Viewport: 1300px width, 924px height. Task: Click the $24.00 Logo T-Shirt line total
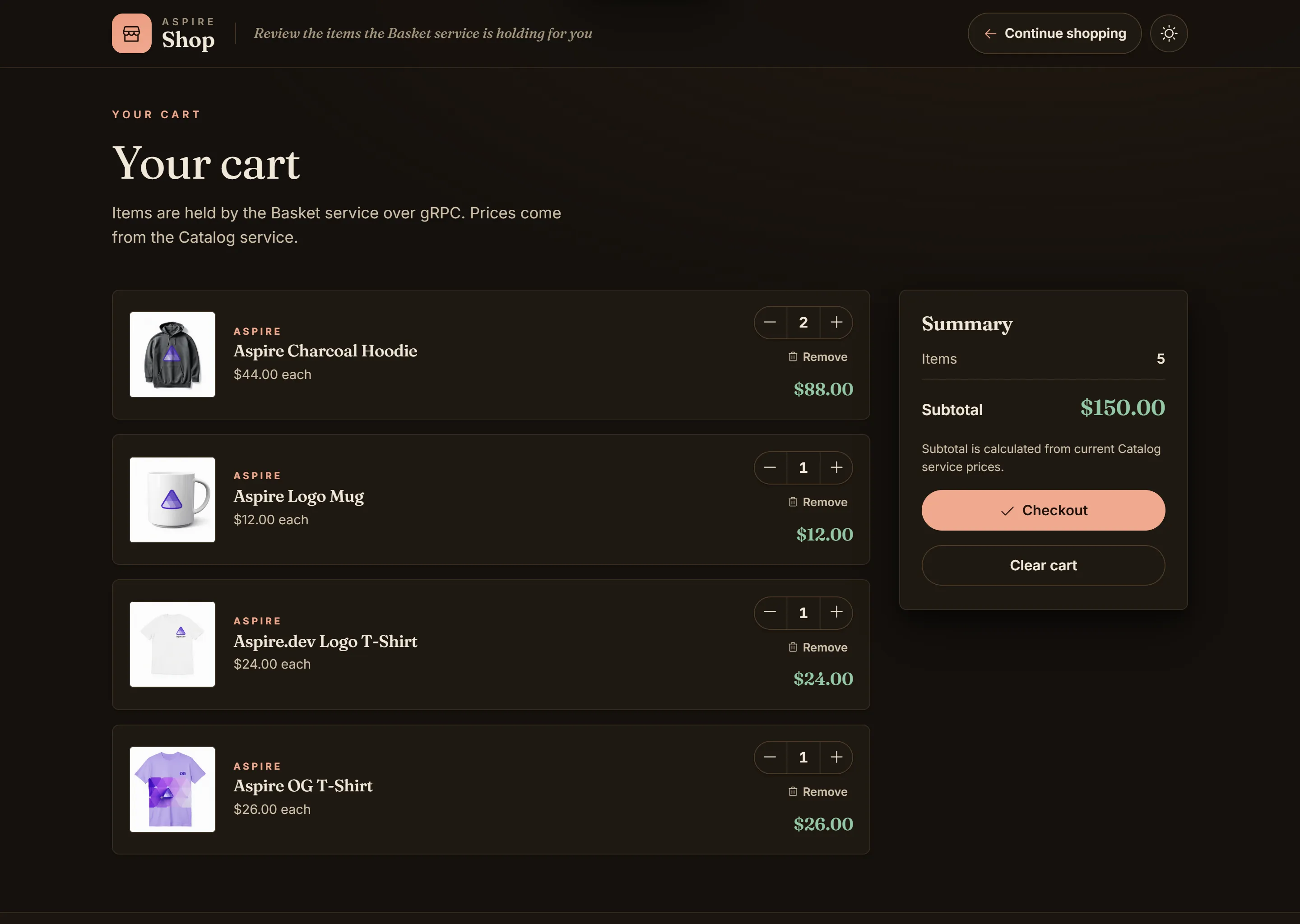coord(823,679)
